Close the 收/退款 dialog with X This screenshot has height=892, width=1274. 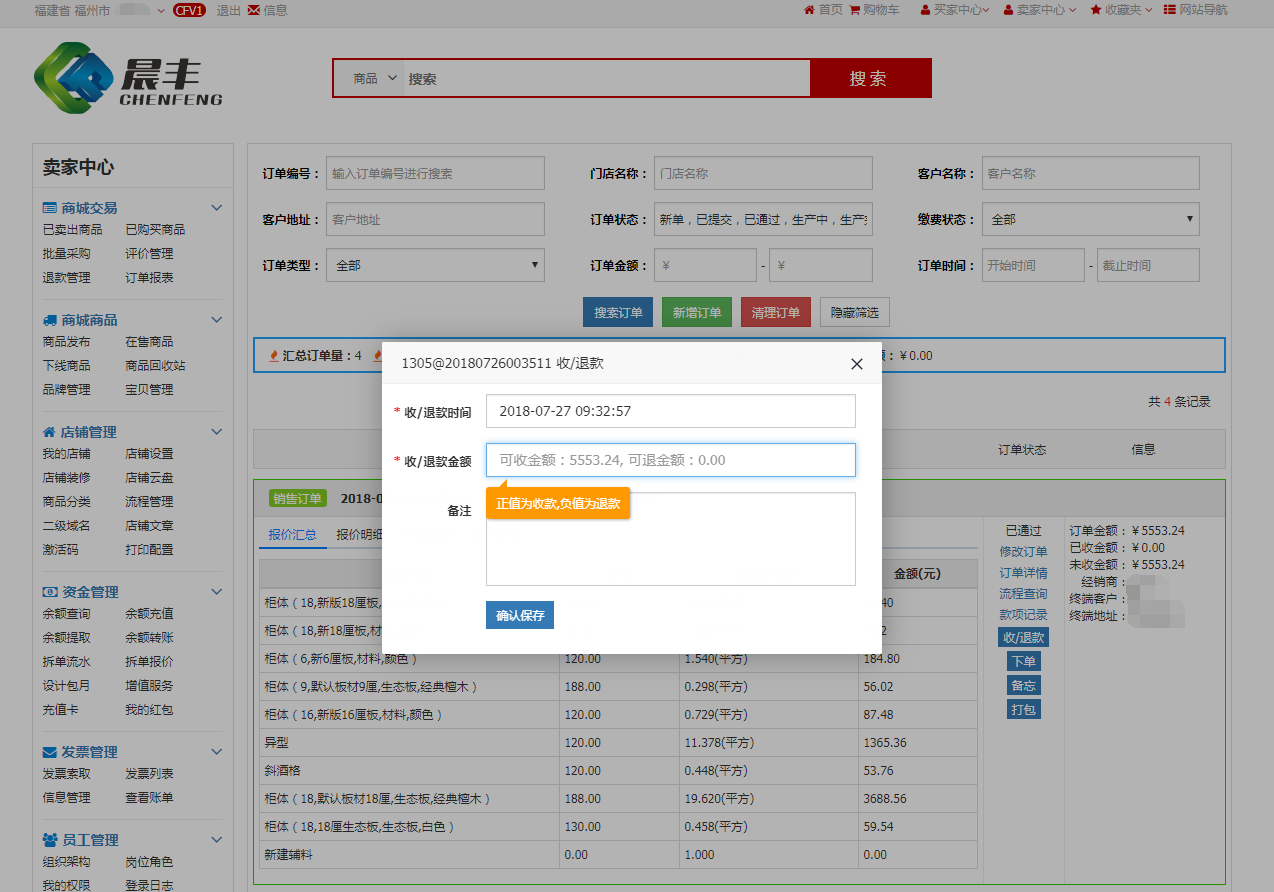tap(856, 364)
